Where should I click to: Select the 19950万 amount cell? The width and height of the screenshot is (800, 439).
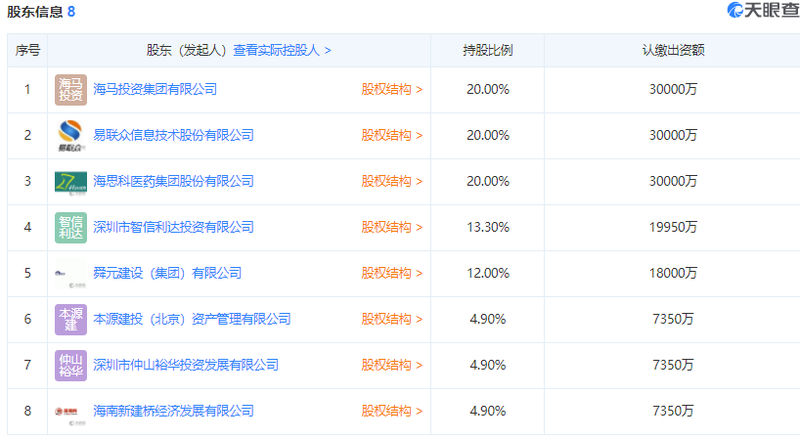(673, 227)
